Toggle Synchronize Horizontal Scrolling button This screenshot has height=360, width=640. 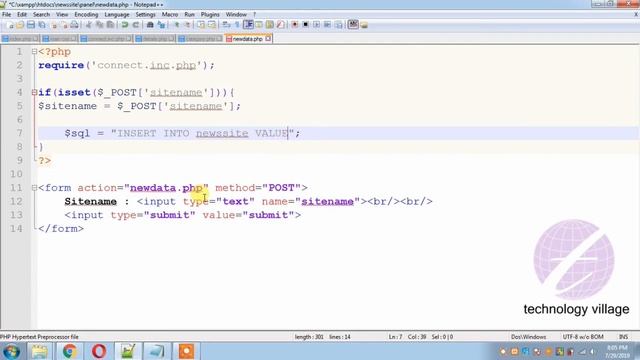(x=212, y=25)
